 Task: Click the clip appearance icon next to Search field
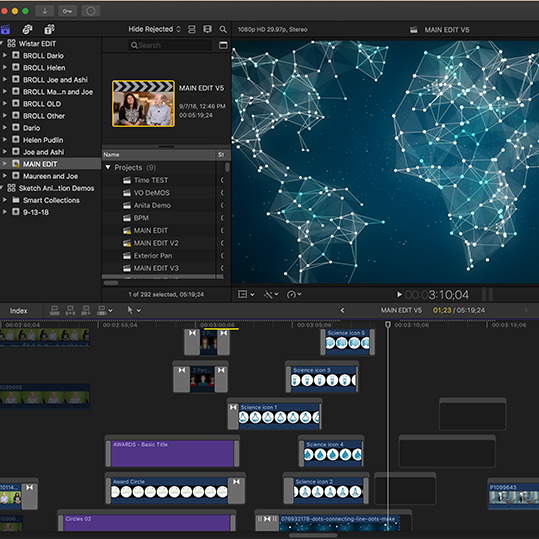pos(223,45)
